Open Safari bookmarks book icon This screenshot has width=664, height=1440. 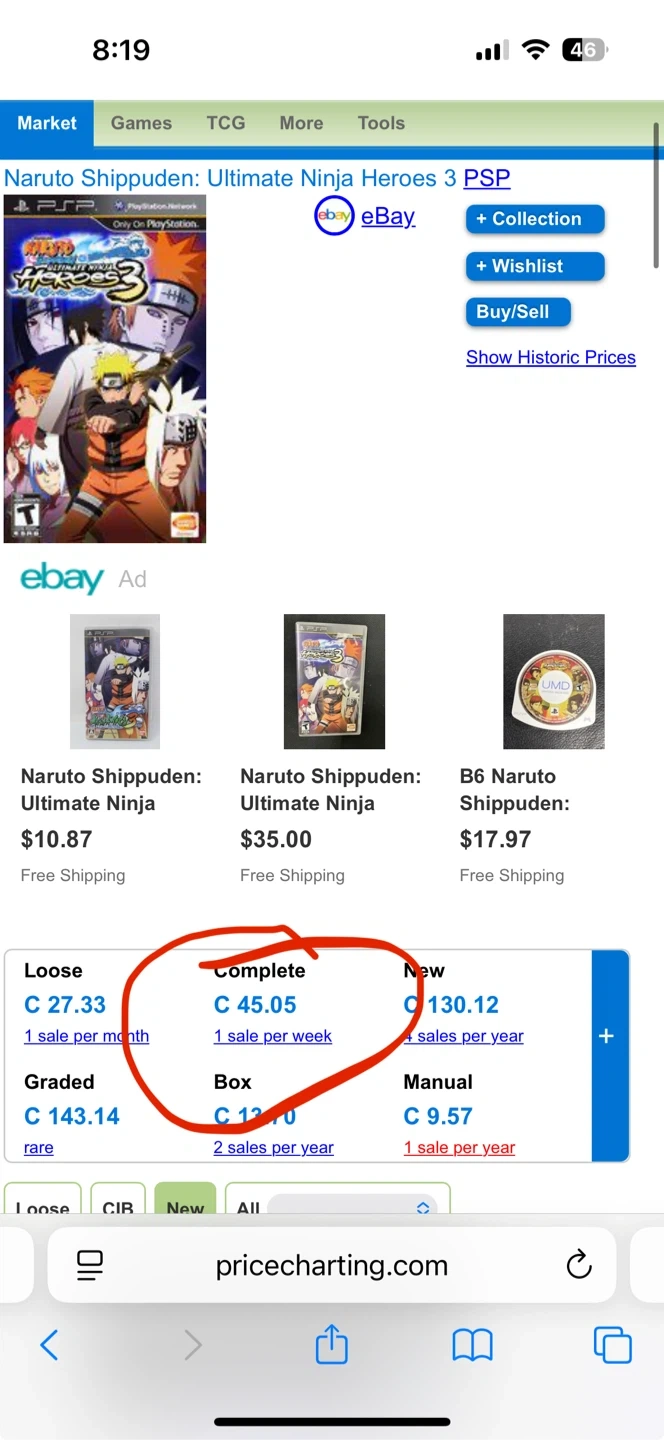click(472, 1345)
